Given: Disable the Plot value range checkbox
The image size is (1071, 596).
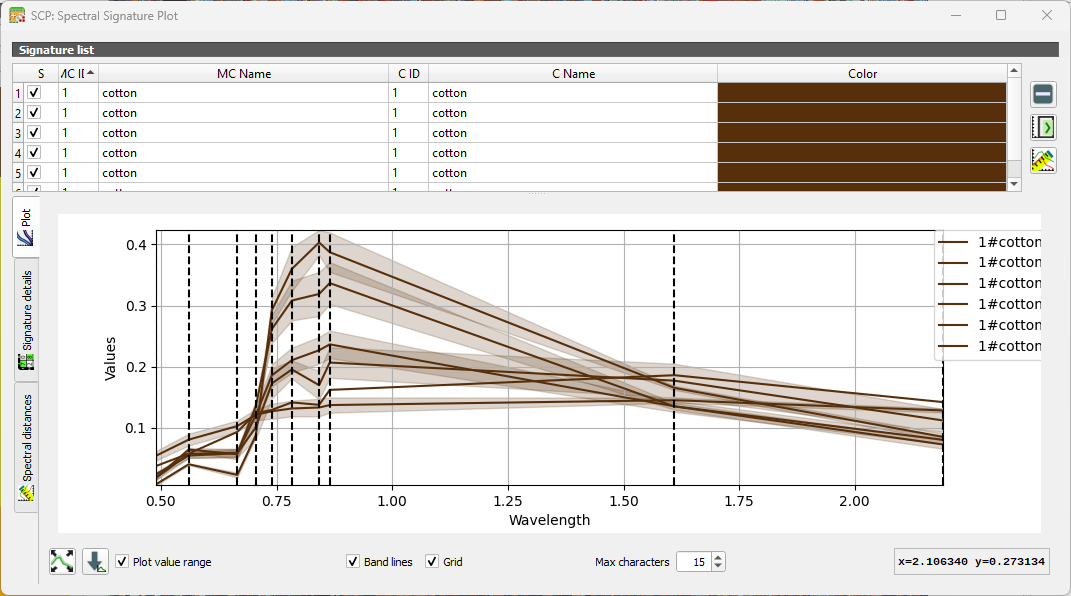Looking at the screenshot, I should pos(122,562).
